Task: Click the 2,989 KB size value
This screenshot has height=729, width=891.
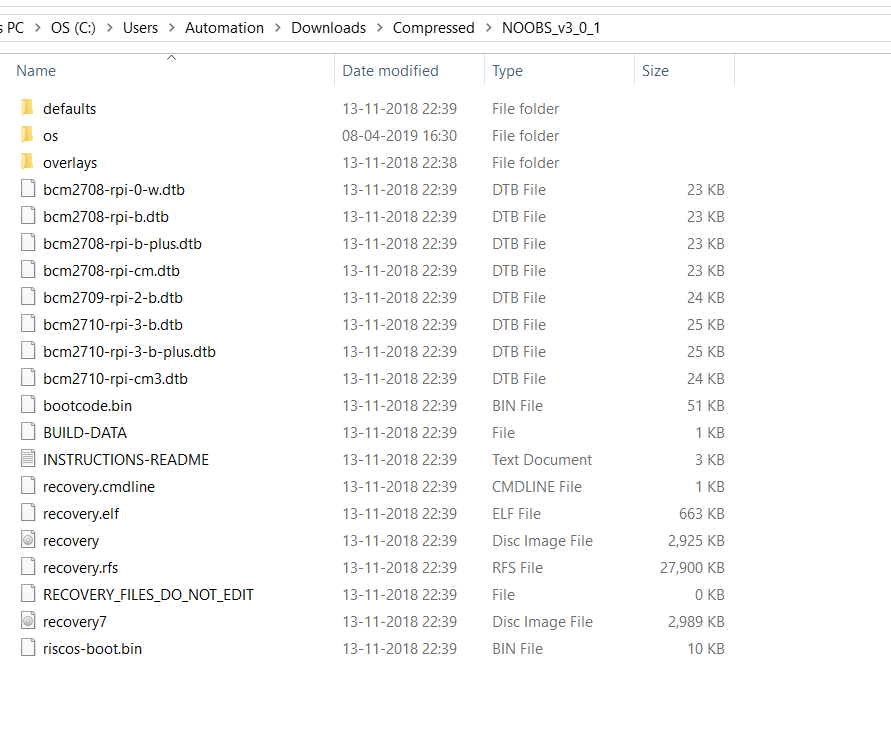Action: 696,622
